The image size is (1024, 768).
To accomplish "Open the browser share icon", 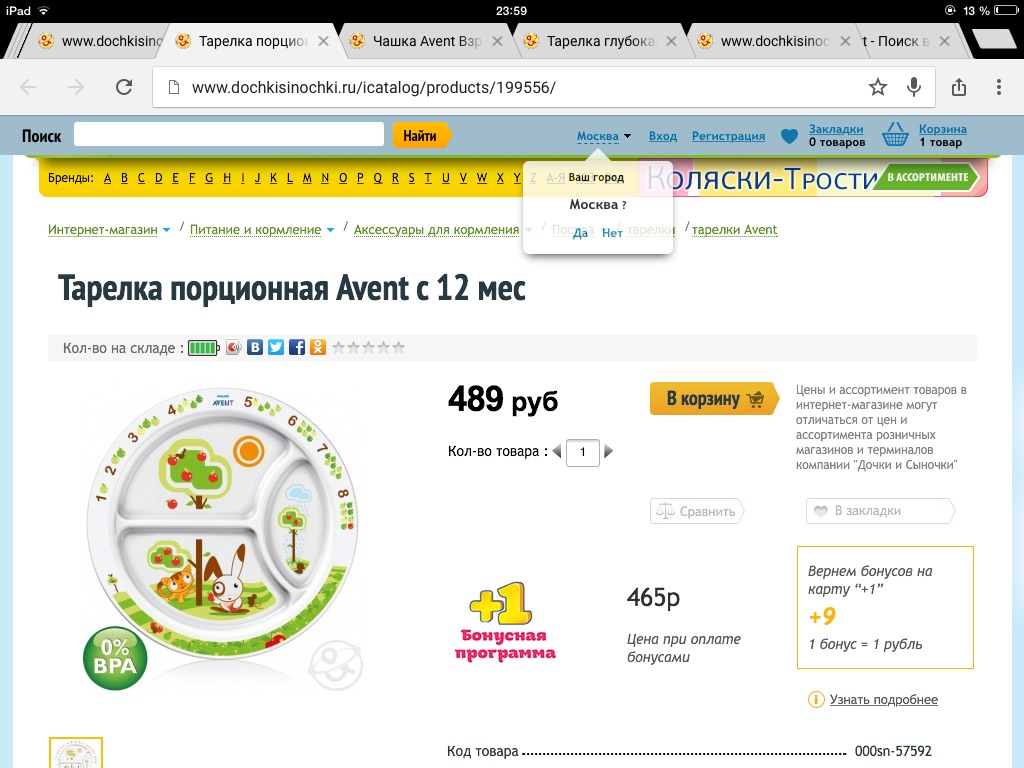I will click(x=959, y=87).
